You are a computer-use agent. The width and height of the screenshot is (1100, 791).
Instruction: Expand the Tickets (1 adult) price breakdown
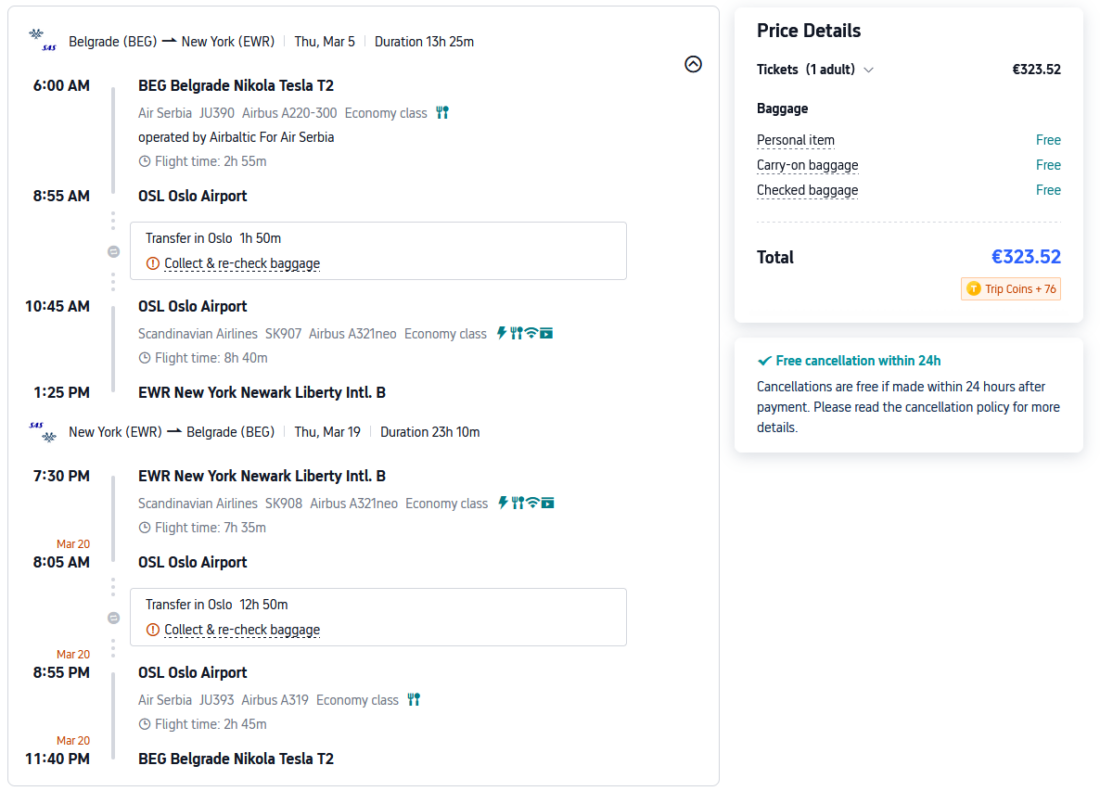[x=868, y=70]
